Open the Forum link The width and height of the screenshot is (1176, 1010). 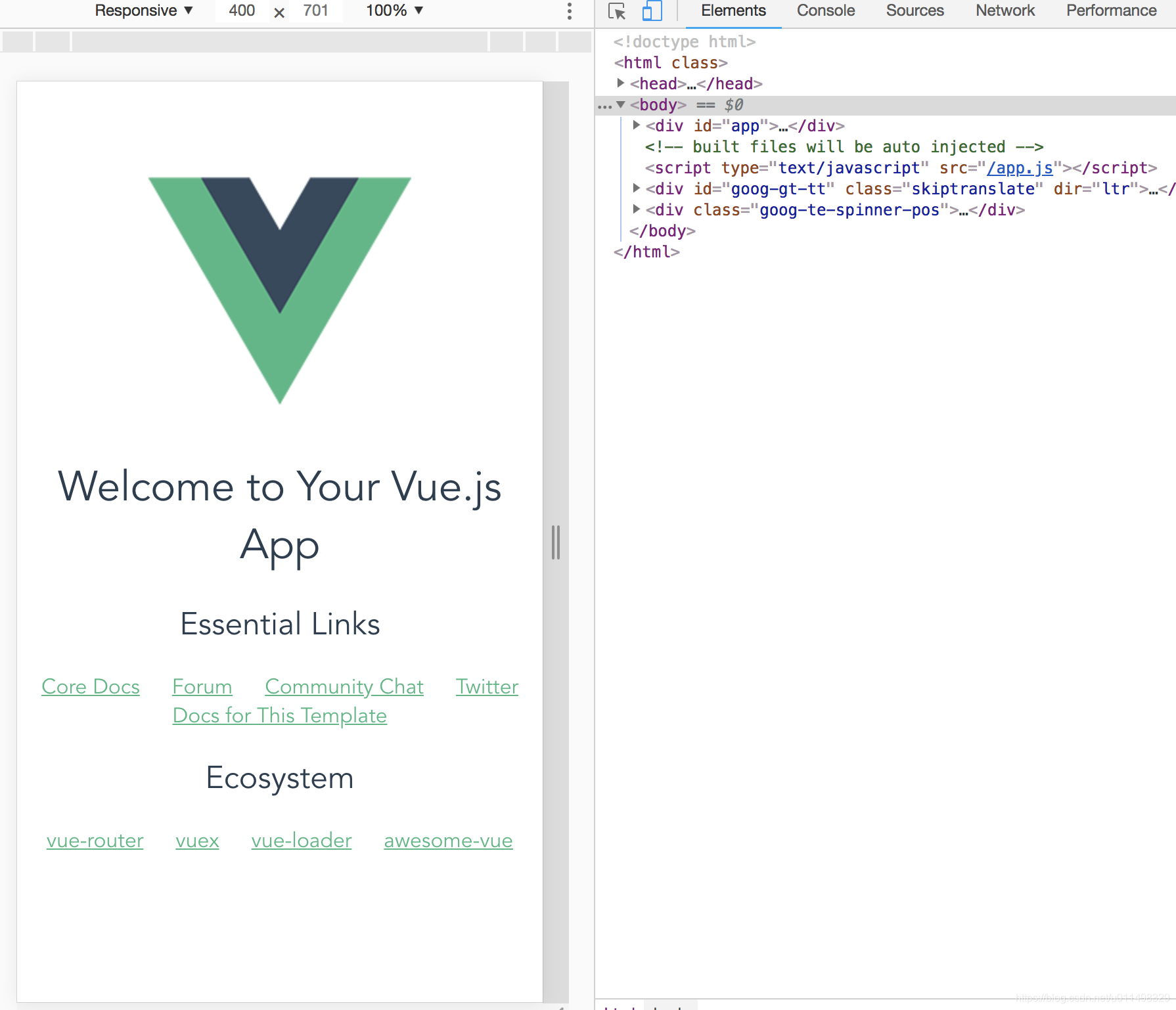tap(202, 687)
